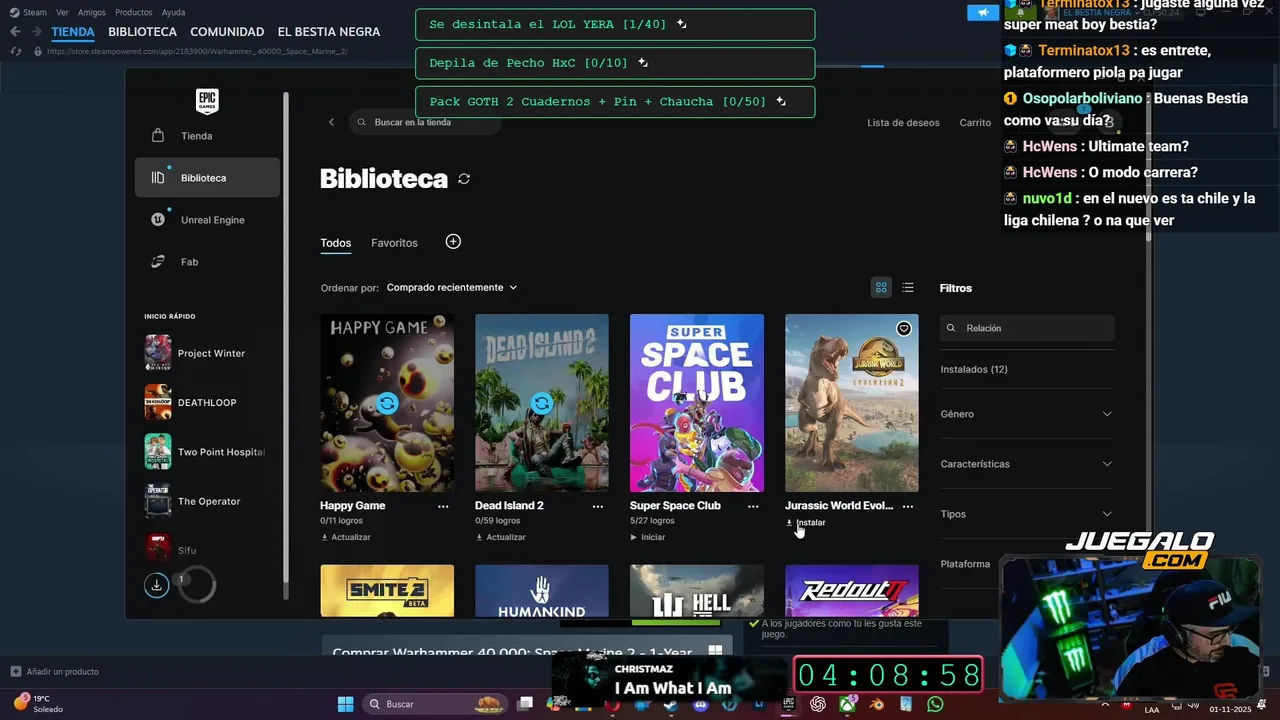The height and width of the screenshot is (720, 1280).
Task: Focus the Buscar en la tienda search field
Action: 425,122
